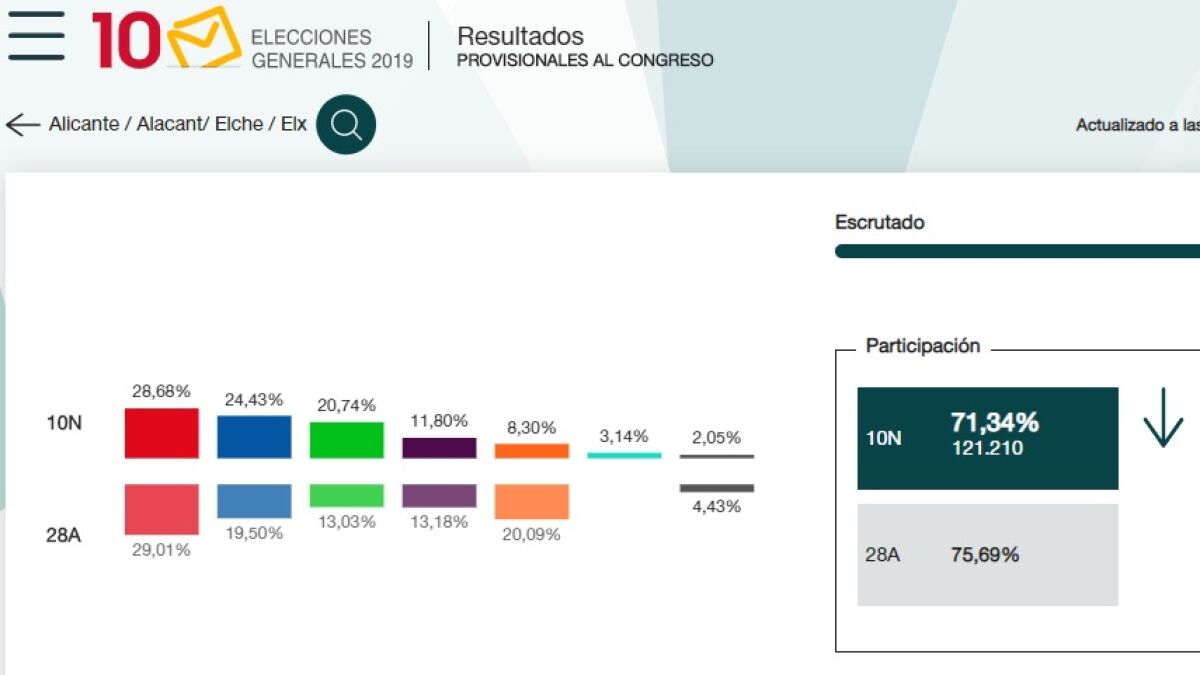This screenshot has width=1200, height=675.
Task: Select the cyan 3,14% bar
Action: (624, 456)
